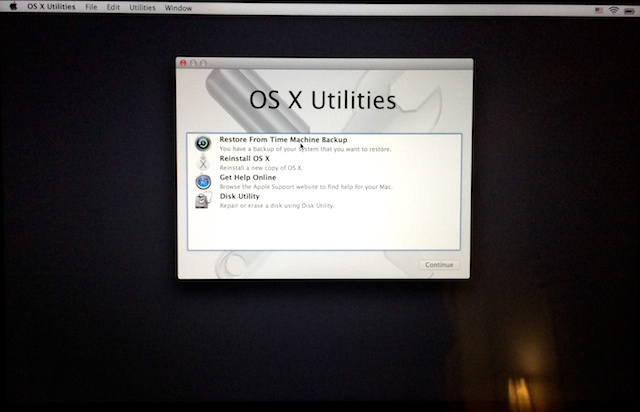Click the Reinstall OS X icon

tap(203, 163)
